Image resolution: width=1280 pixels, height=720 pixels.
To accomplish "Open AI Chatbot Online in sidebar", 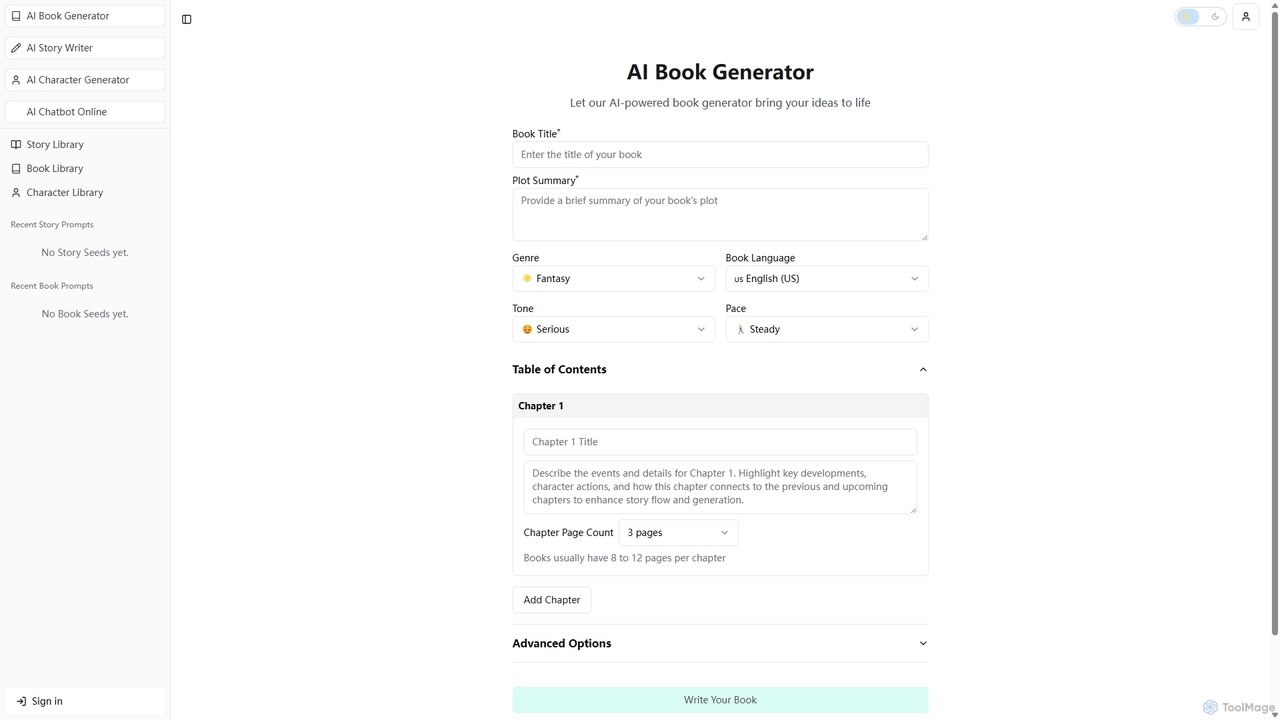I will tap(85, 112).
